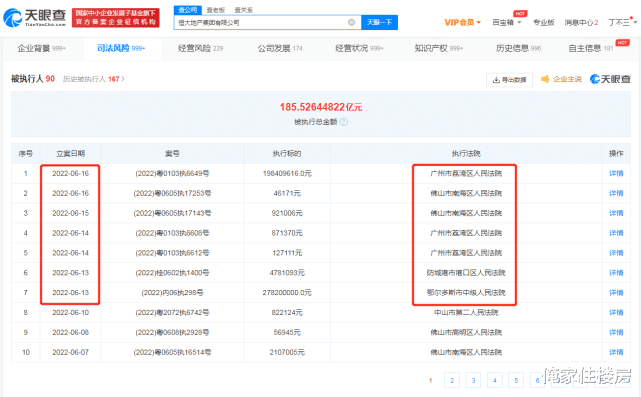The image size is (641, 397).
Task: Go to page 4 of results
Action: (495, 380)
